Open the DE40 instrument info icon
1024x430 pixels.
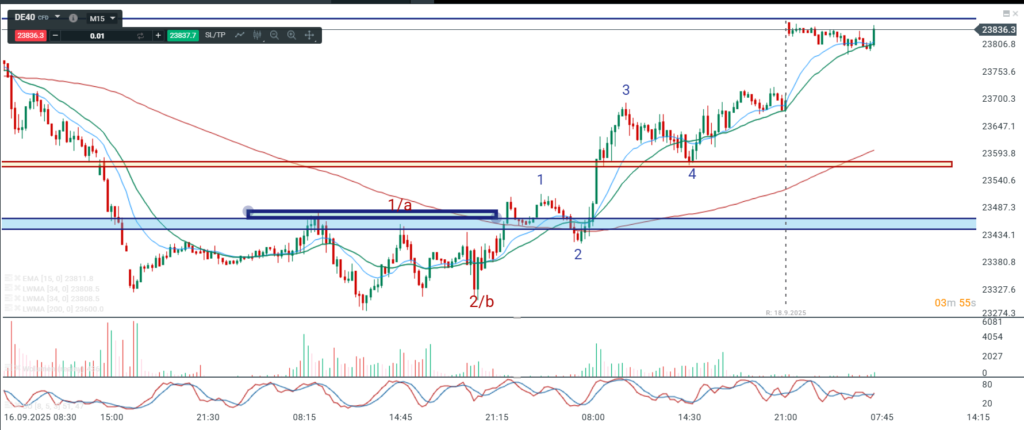pos(74,18)
